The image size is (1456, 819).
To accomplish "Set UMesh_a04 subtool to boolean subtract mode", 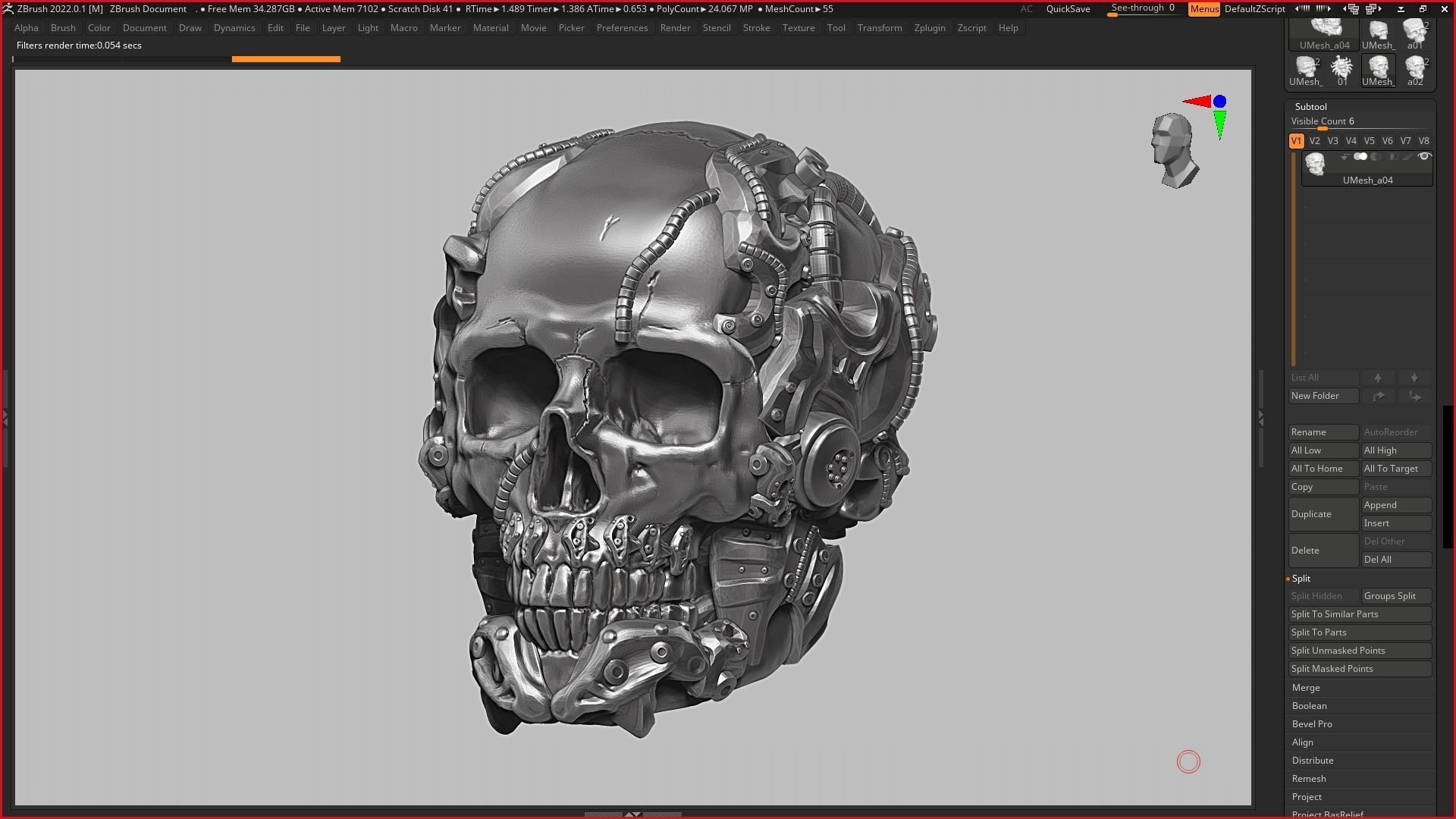I will tap(1376, 157).
